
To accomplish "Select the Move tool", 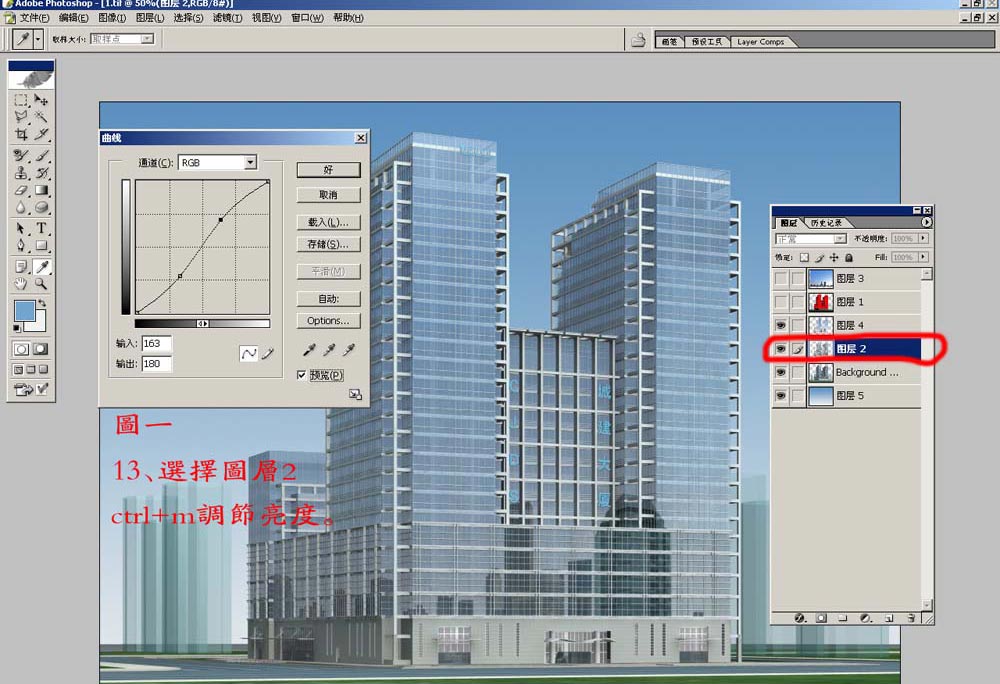I will pyautogui.click(x=41, y=100).
